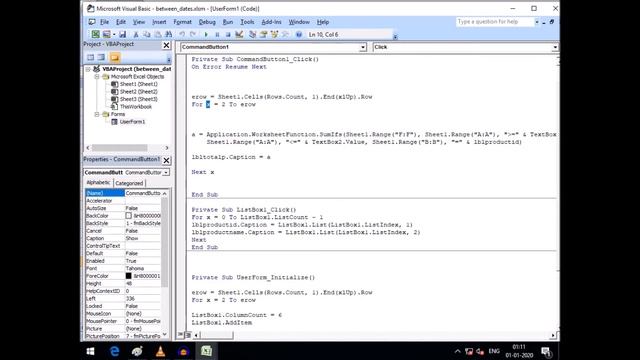Click the Copy toolbar icon

point(147,35)
